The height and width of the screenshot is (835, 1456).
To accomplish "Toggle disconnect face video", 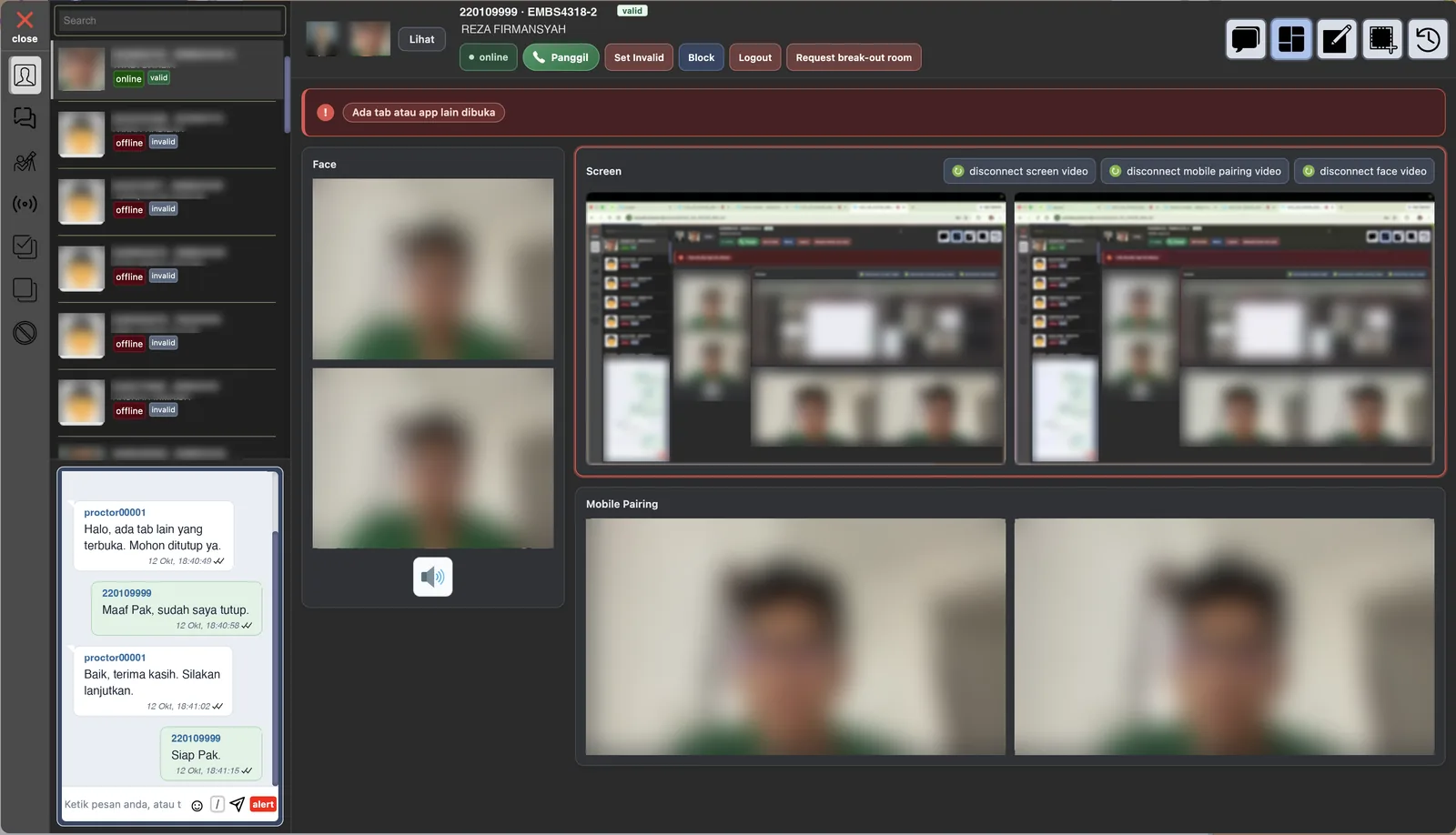I will [x=1364, y=171].
